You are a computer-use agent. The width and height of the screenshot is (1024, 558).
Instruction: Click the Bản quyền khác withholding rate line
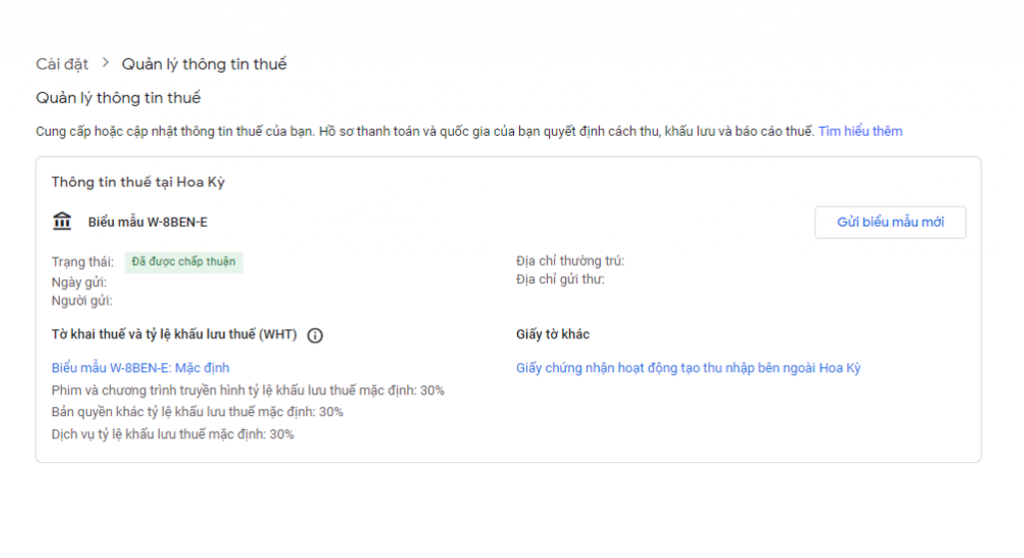click(197, 412)
